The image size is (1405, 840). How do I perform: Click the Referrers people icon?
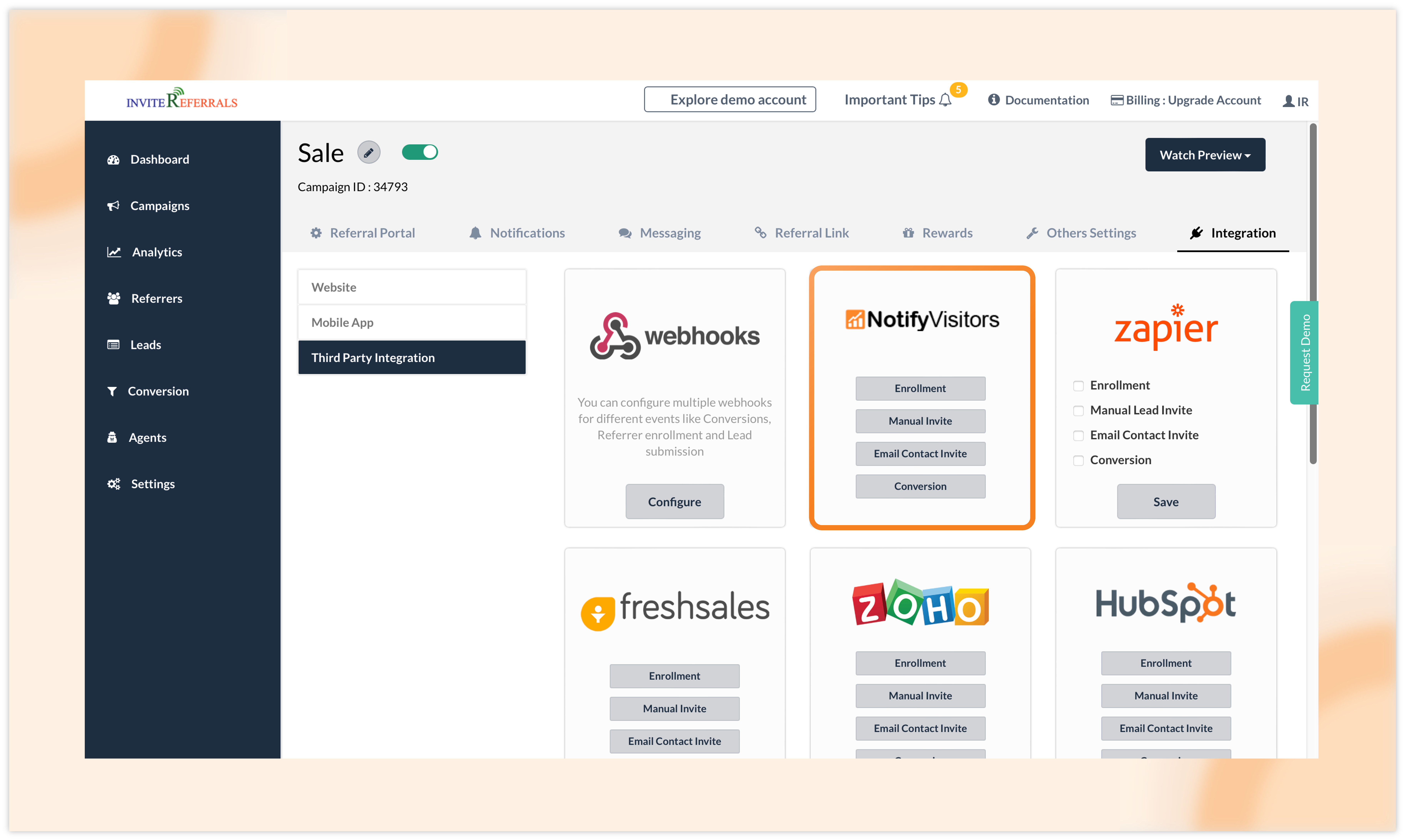tap(114, 298)
